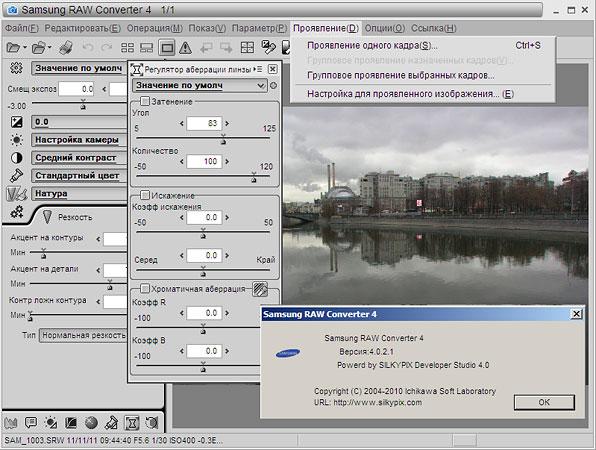Viewport: 596px width, 450px height.
Task: Enable the Хроматичная аберрация checkbox
Action: [x=145, y=288]
